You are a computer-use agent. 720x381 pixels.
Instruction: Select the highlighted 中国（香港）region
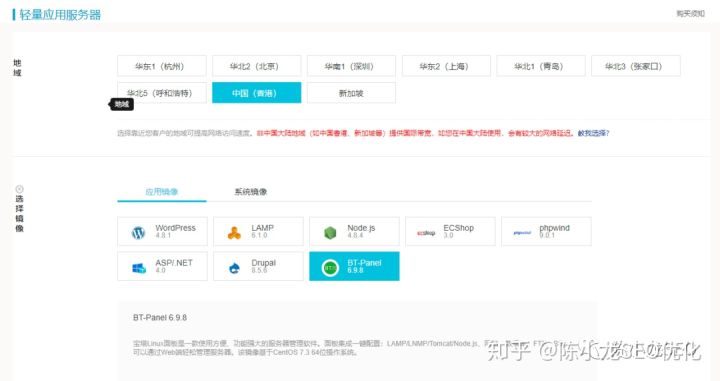tap(256, 93)
